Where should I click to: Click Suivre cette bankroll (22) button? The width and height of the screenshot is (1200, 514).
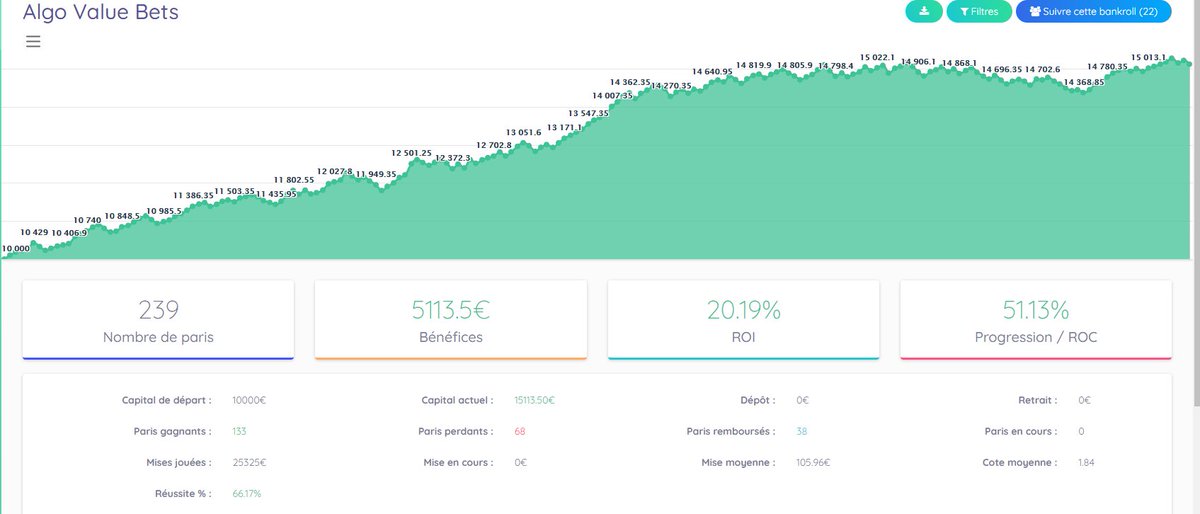coord(1093,12)
